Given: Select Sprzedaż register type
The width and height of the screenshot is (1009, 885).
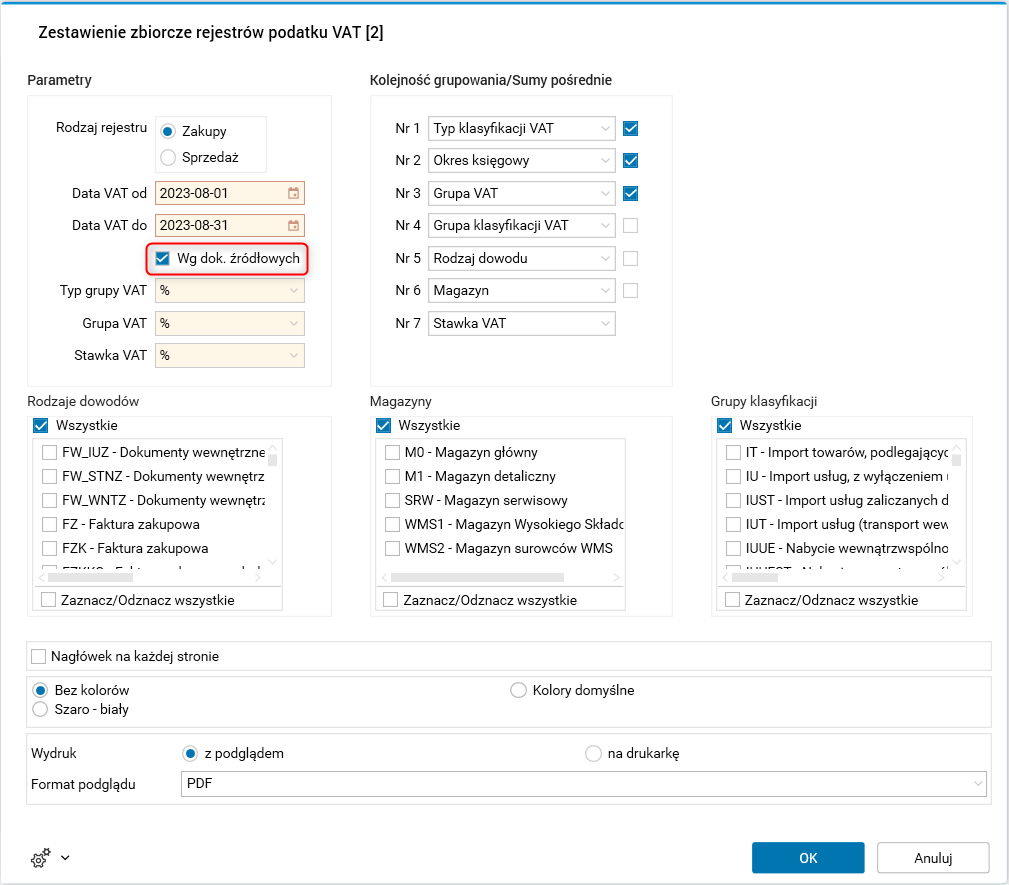Looking at the screenshot, I should click(168, 157).
